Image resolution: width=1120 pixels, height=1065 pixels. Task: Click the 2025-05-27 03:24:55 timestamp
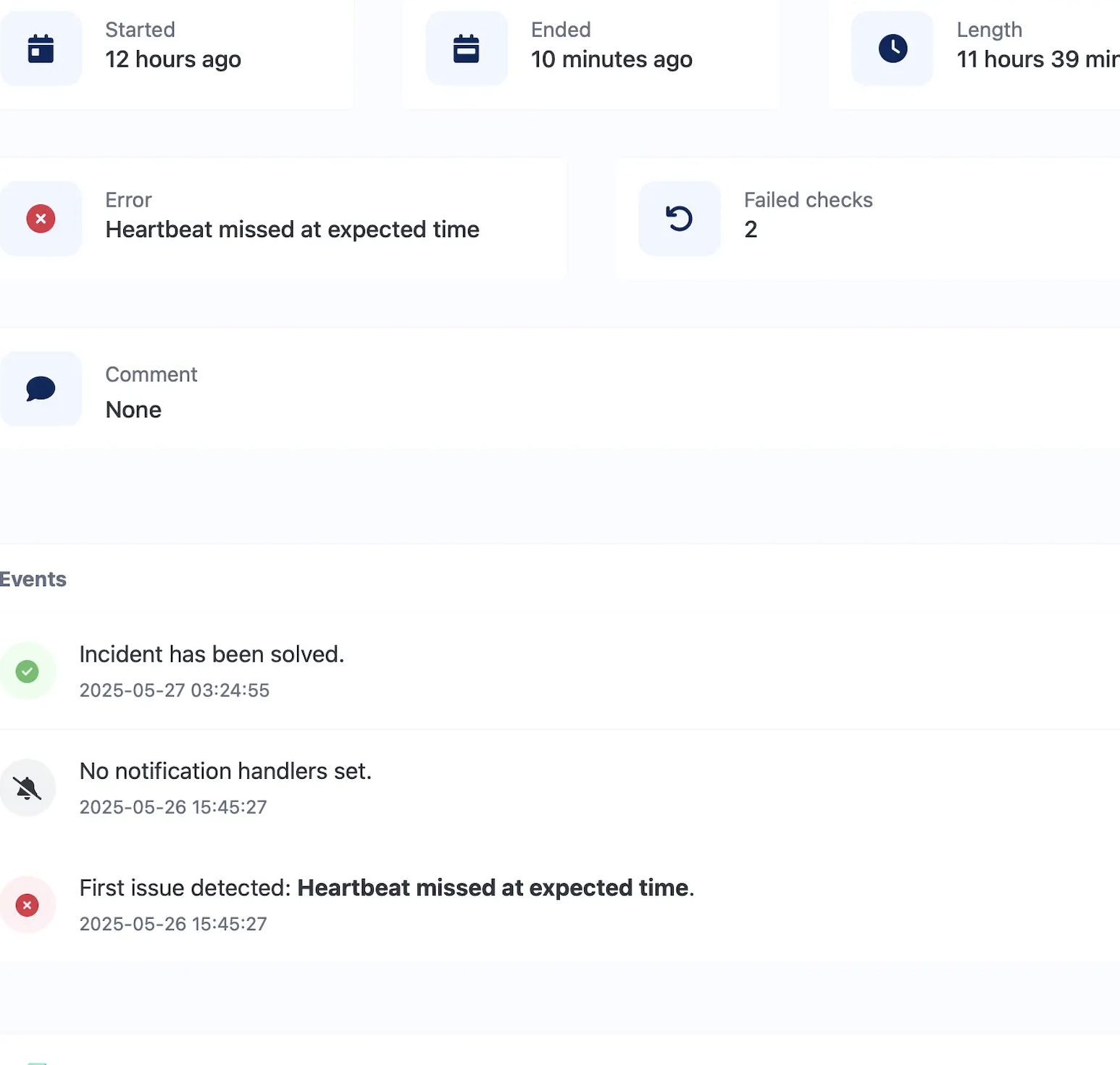[174, 690]
